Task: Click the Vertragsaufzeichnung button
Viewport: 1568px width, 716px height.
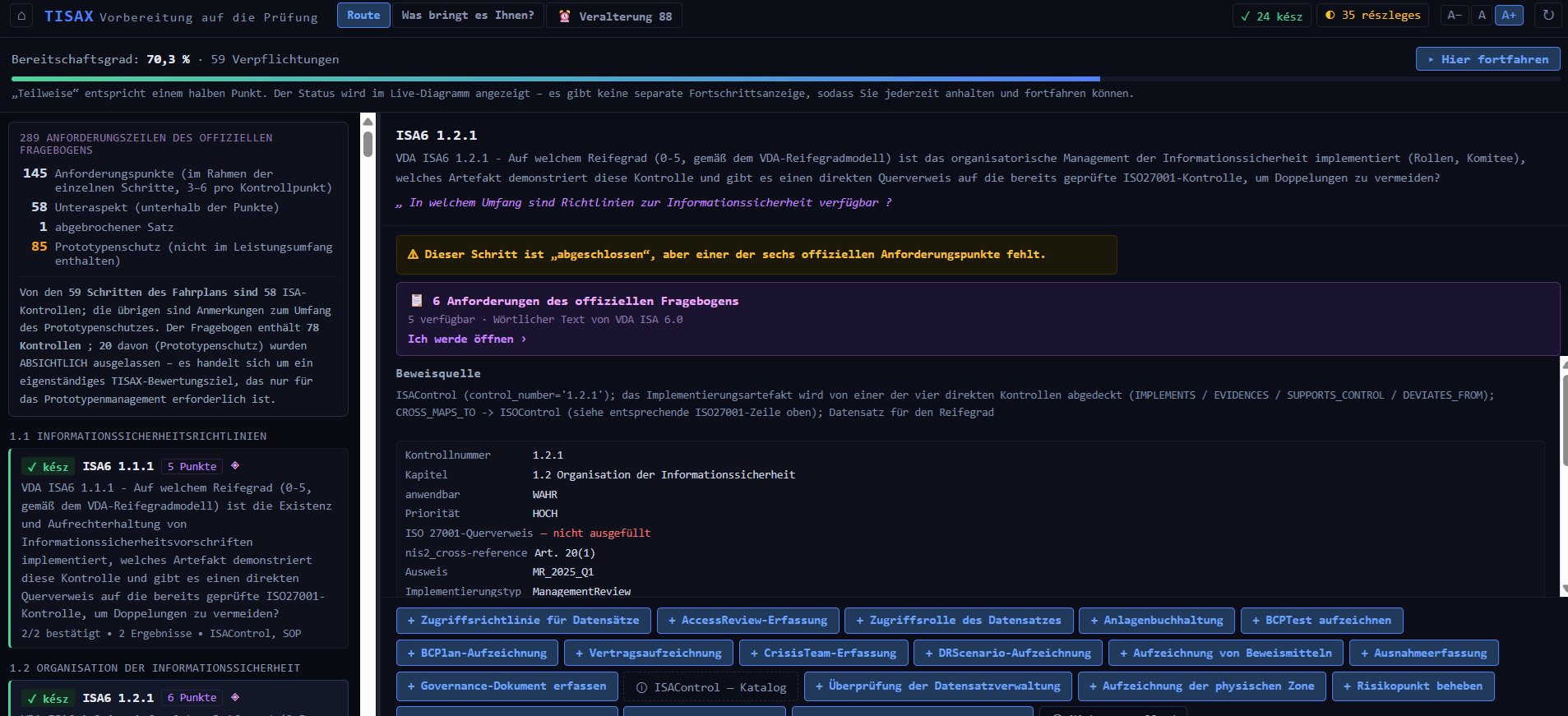Action: pos(649,654)
